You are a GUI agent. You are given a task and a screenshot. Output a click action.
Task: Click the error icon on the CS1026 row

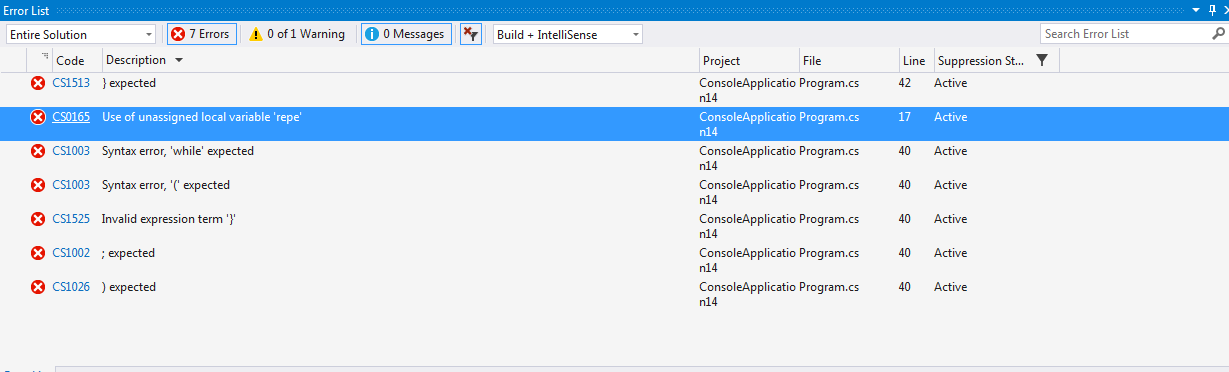(x=38, y=287)
